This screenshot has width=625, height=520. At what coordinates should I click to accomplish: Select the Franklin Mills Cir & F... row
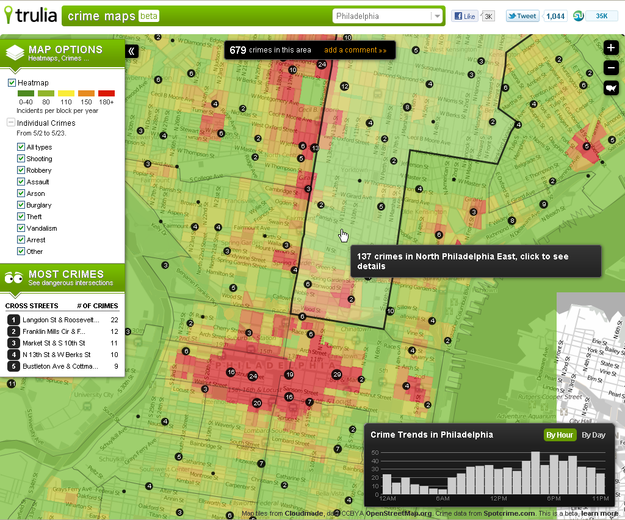[x=63, y=331]
